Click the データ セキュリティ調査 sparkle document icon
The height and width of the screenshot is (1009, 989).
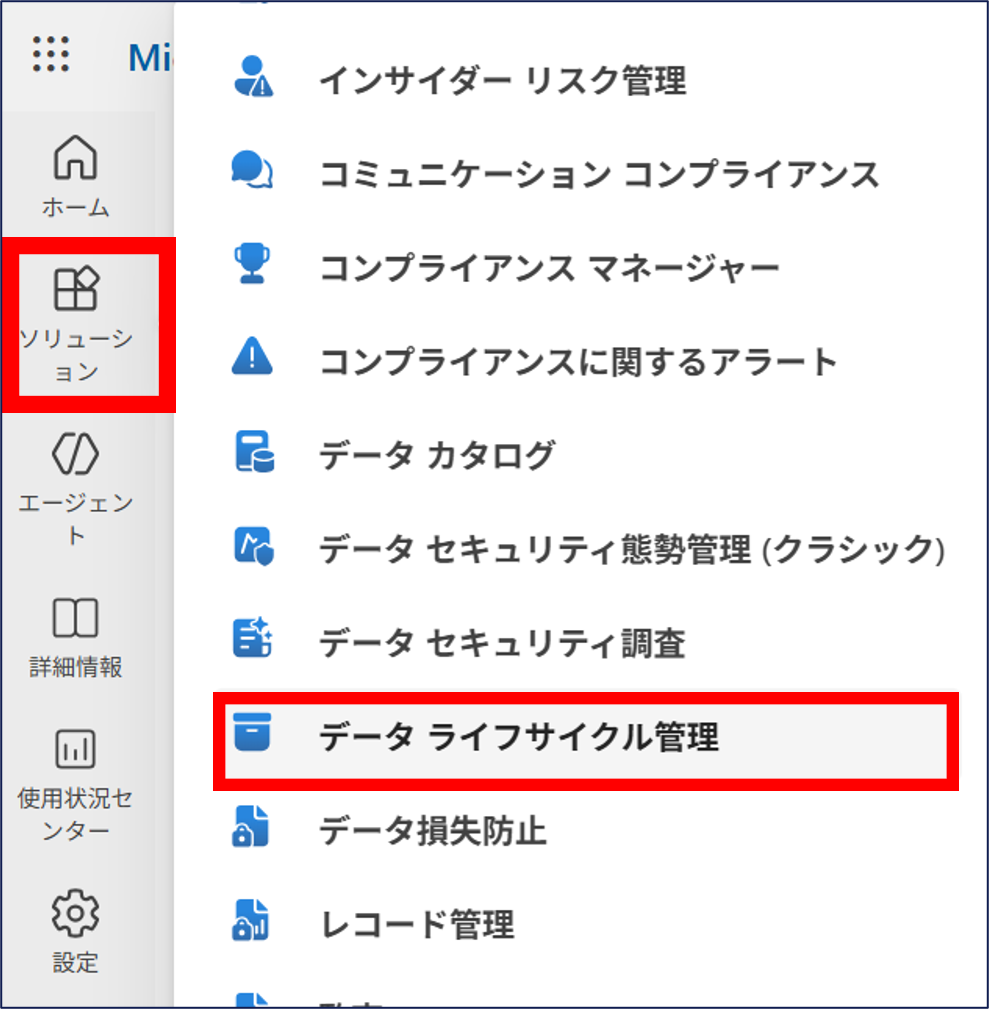point(253,638)
